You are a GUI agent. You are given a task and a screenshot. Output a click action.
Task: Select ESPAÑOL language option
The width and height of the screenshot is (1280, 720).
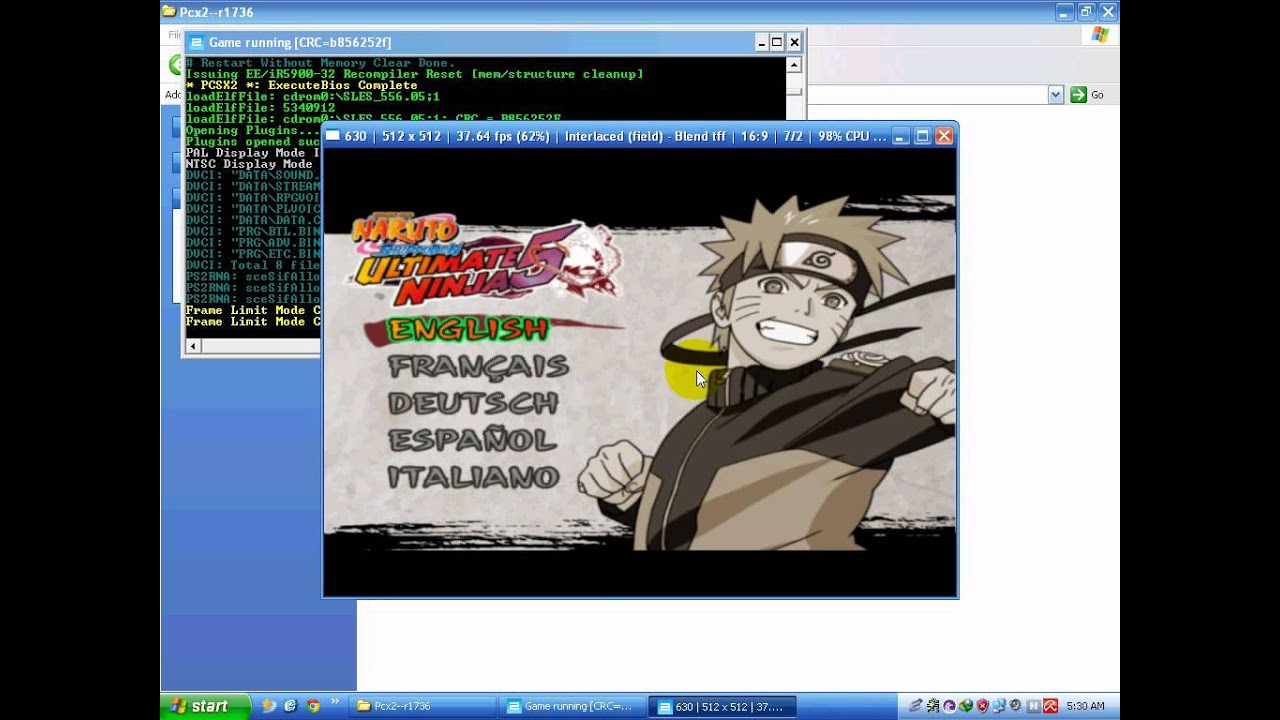471,440
